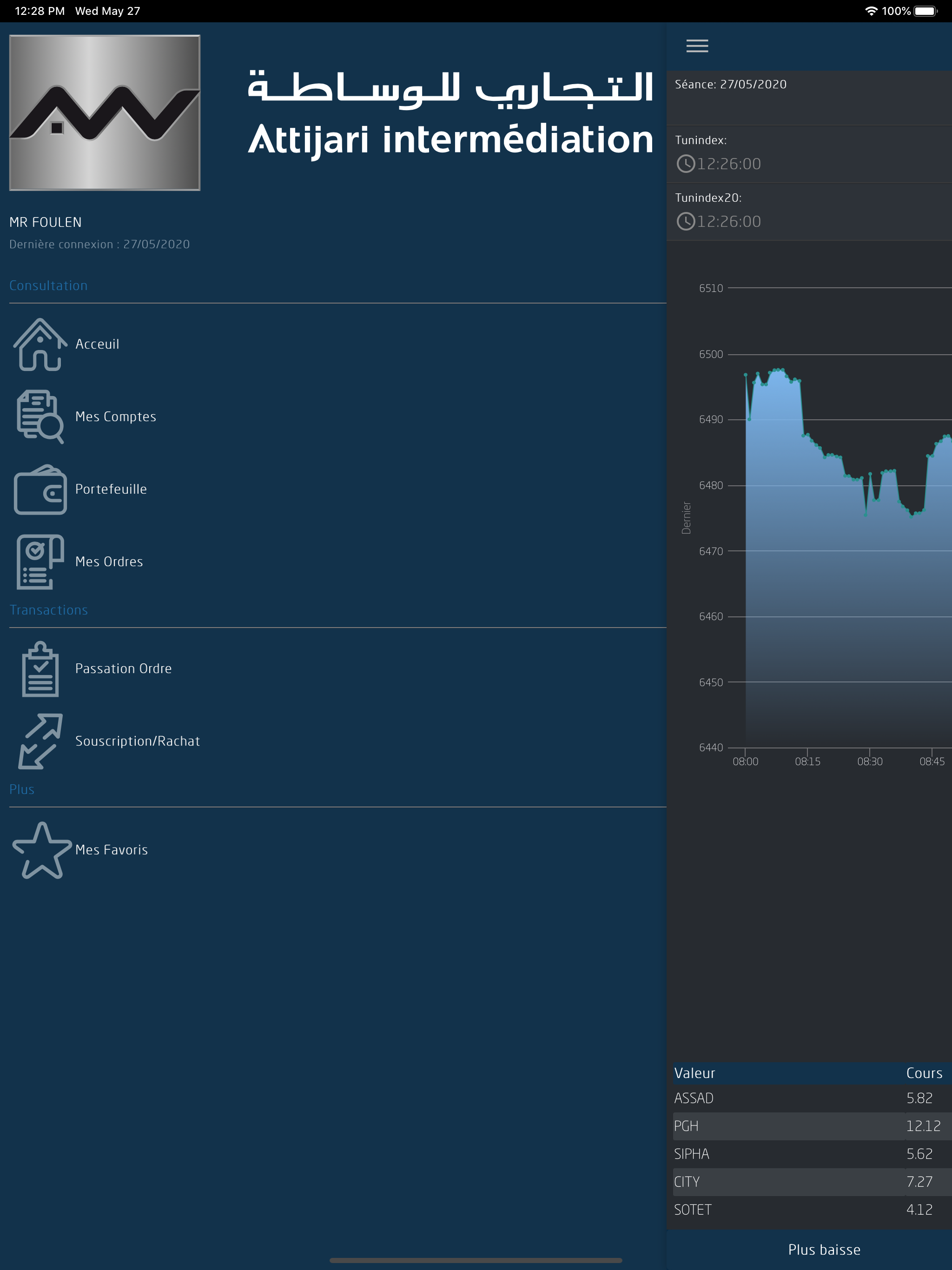952x1270 pixels.
Task: Tap the 7.27 price value
Action: tap(919, 1182)
